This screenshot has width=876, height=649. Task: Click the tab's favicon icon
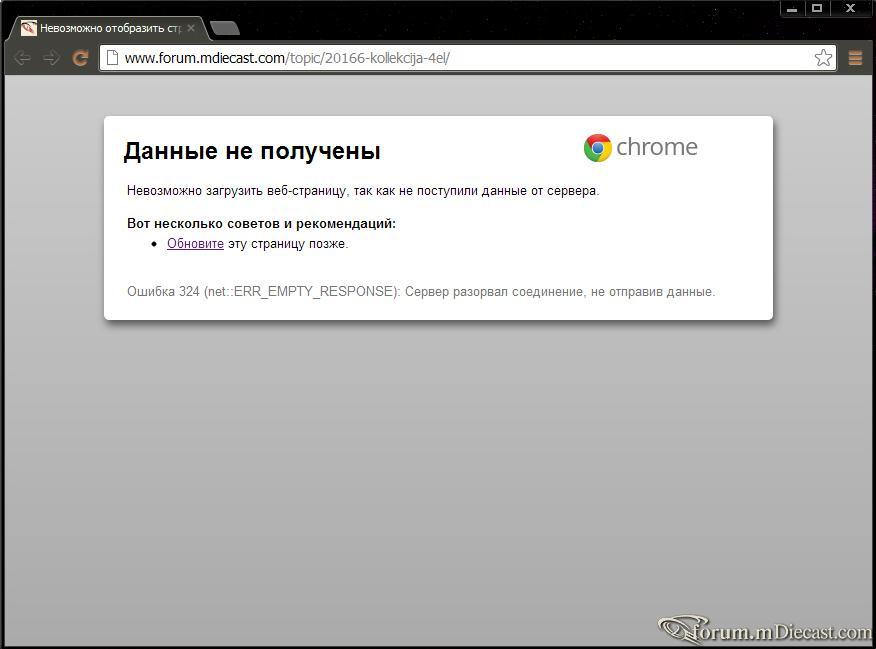pos(28,28)
